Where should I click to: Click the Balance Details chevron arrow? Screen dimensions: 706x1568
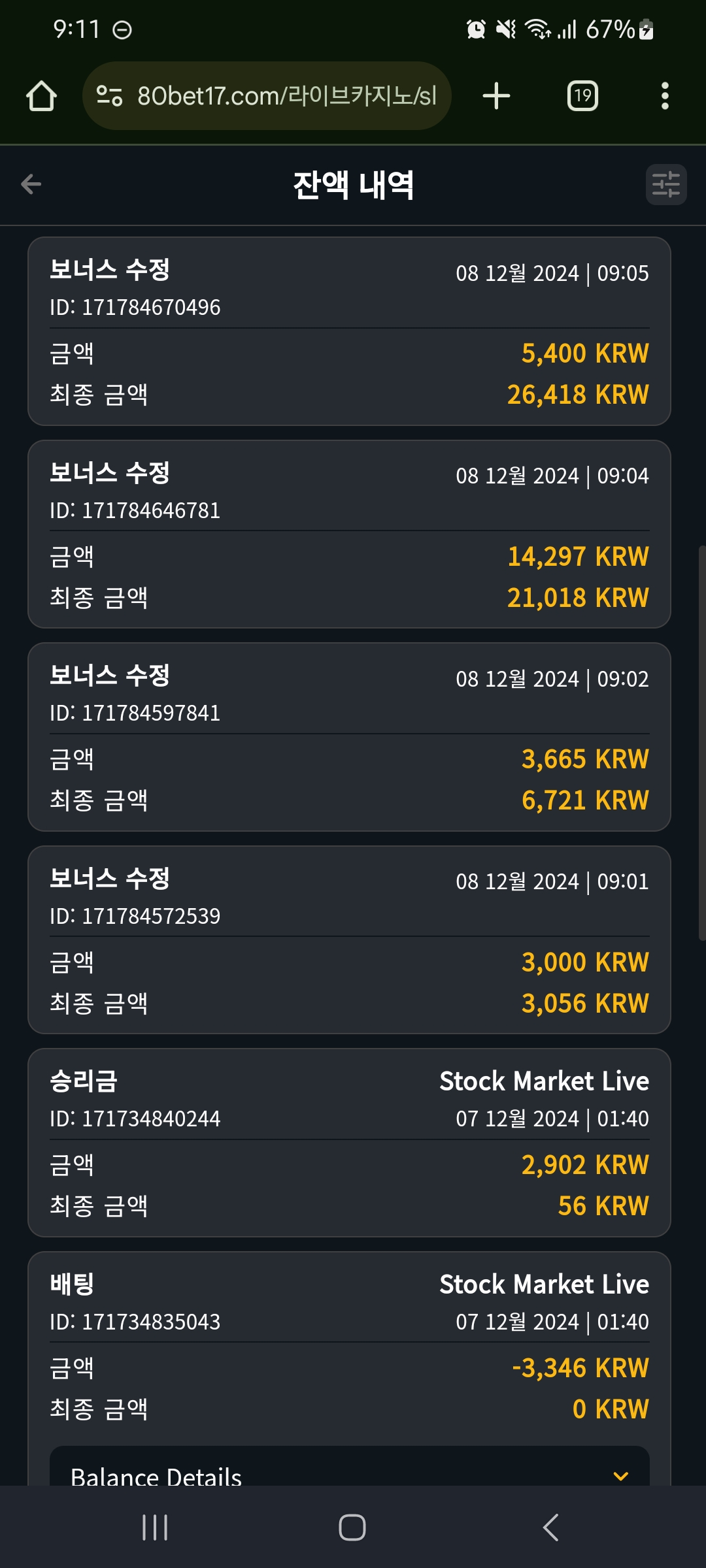pyautogui.click(x=621, y=1476)
